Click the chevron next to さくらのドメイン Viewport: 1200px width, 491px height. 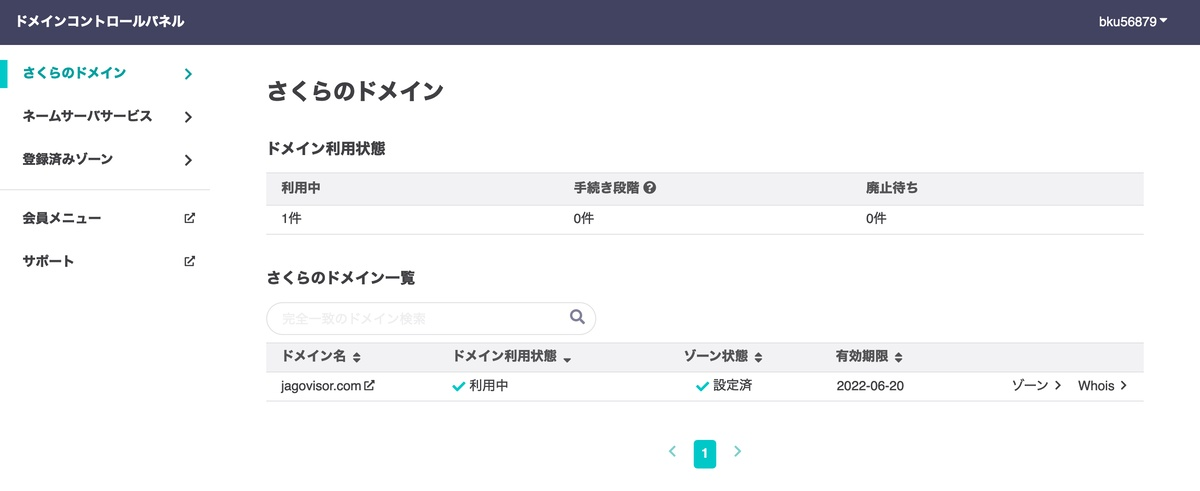click(x=188, y=74)
